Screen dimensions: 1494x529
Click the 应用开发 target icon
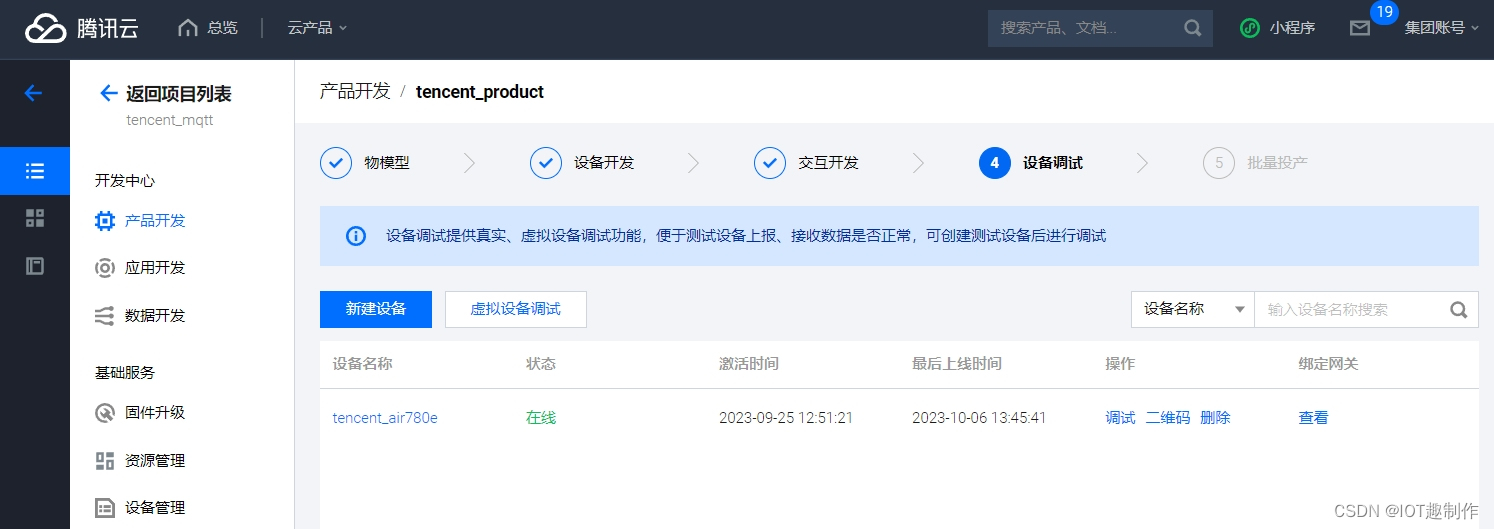(x=104, y=268)
